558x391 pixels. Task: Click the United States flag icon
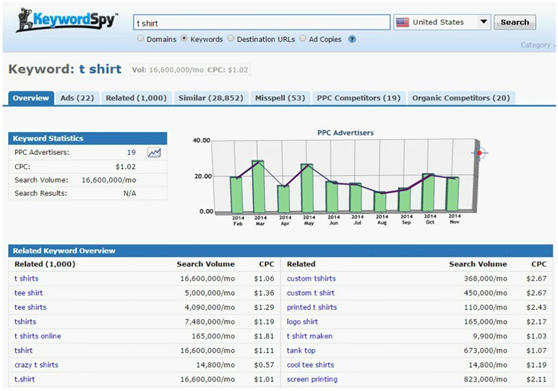(x=402, y=22)
